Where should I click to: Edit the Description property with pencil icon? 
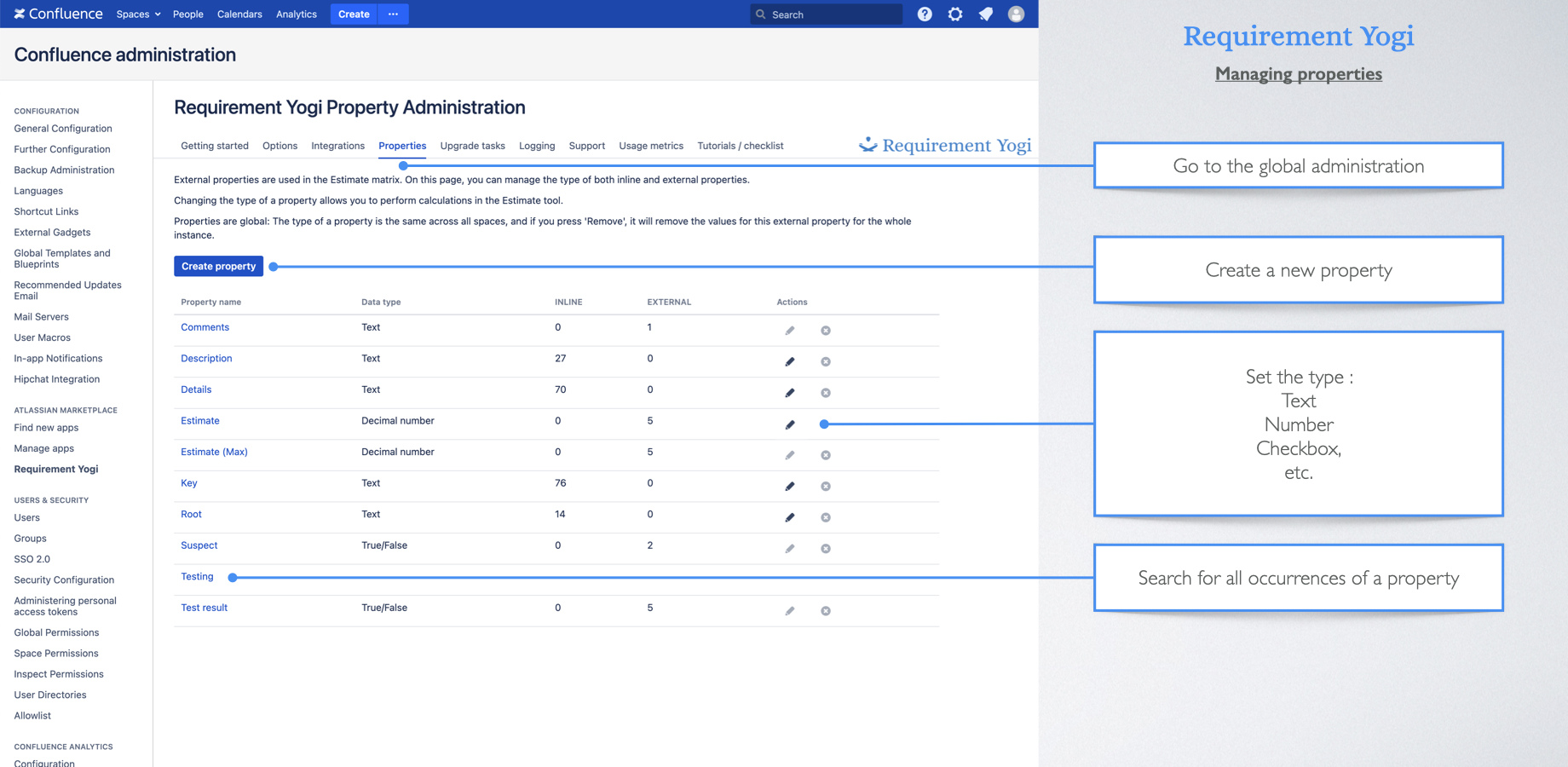(x=790, y=362)
